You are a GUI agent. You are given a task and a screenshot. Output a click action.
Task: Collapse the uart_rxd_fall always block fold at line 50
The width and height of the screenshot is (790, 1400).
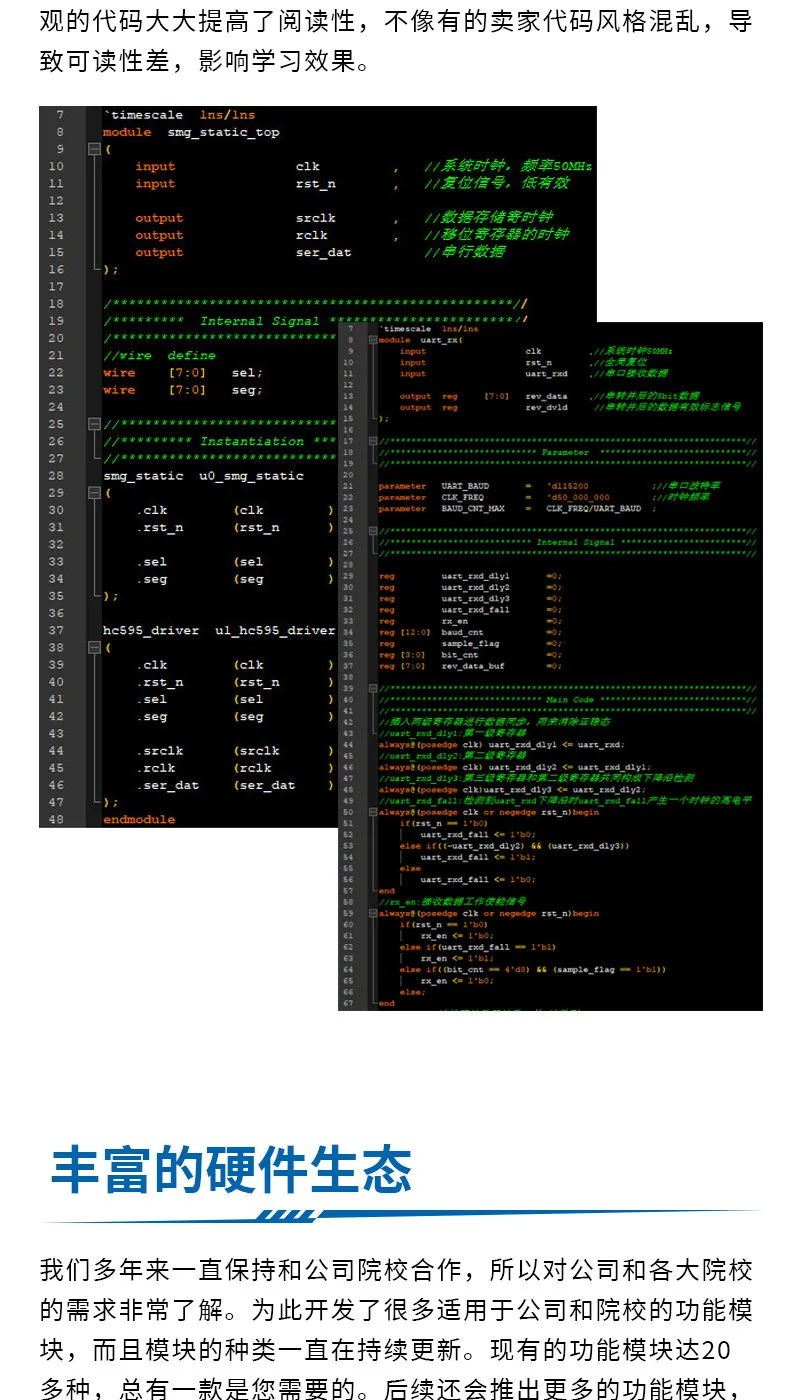pos(373,812)
